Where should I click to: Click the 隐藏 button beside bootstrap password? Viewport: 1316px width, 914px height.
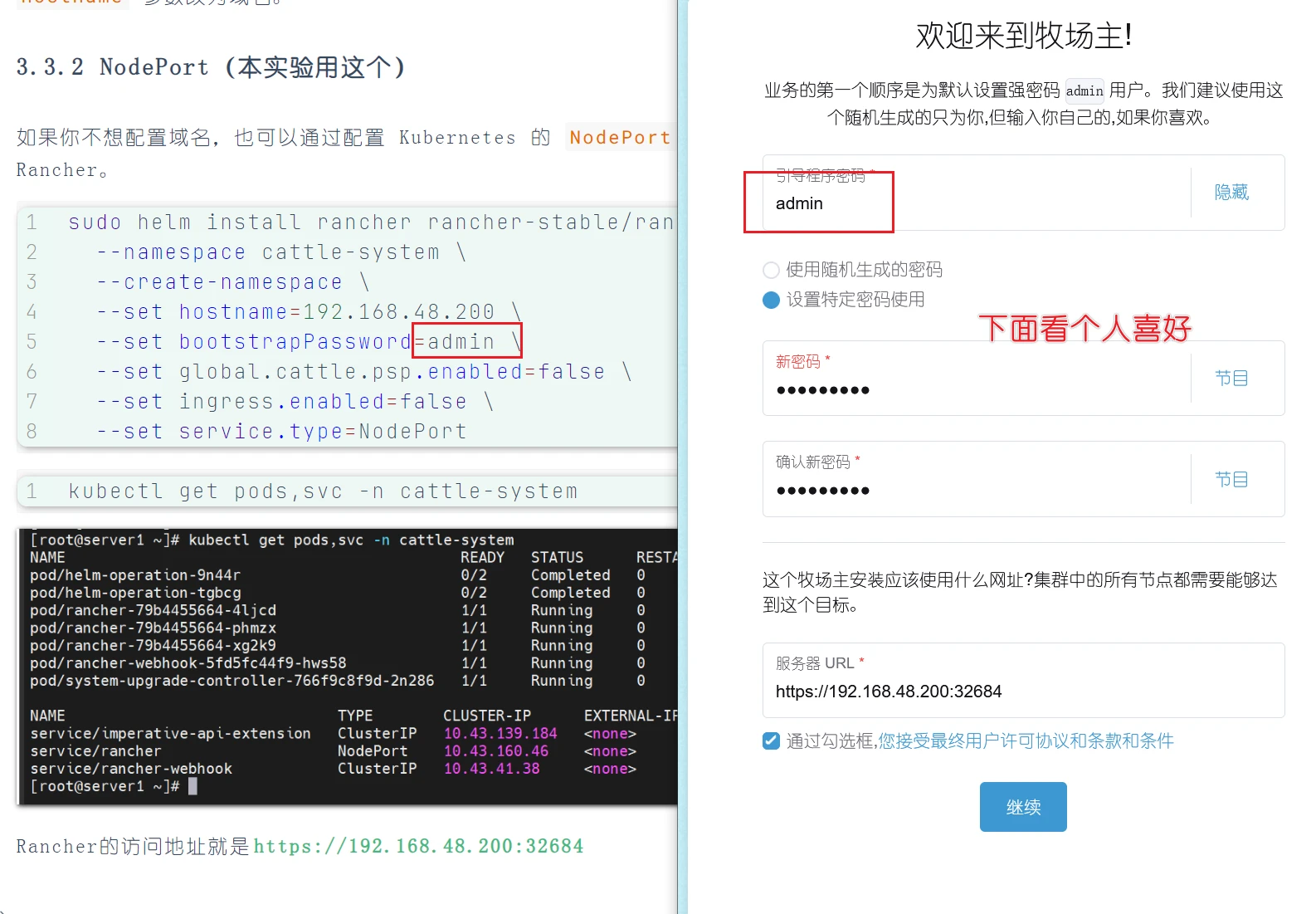coord(1231,193)
